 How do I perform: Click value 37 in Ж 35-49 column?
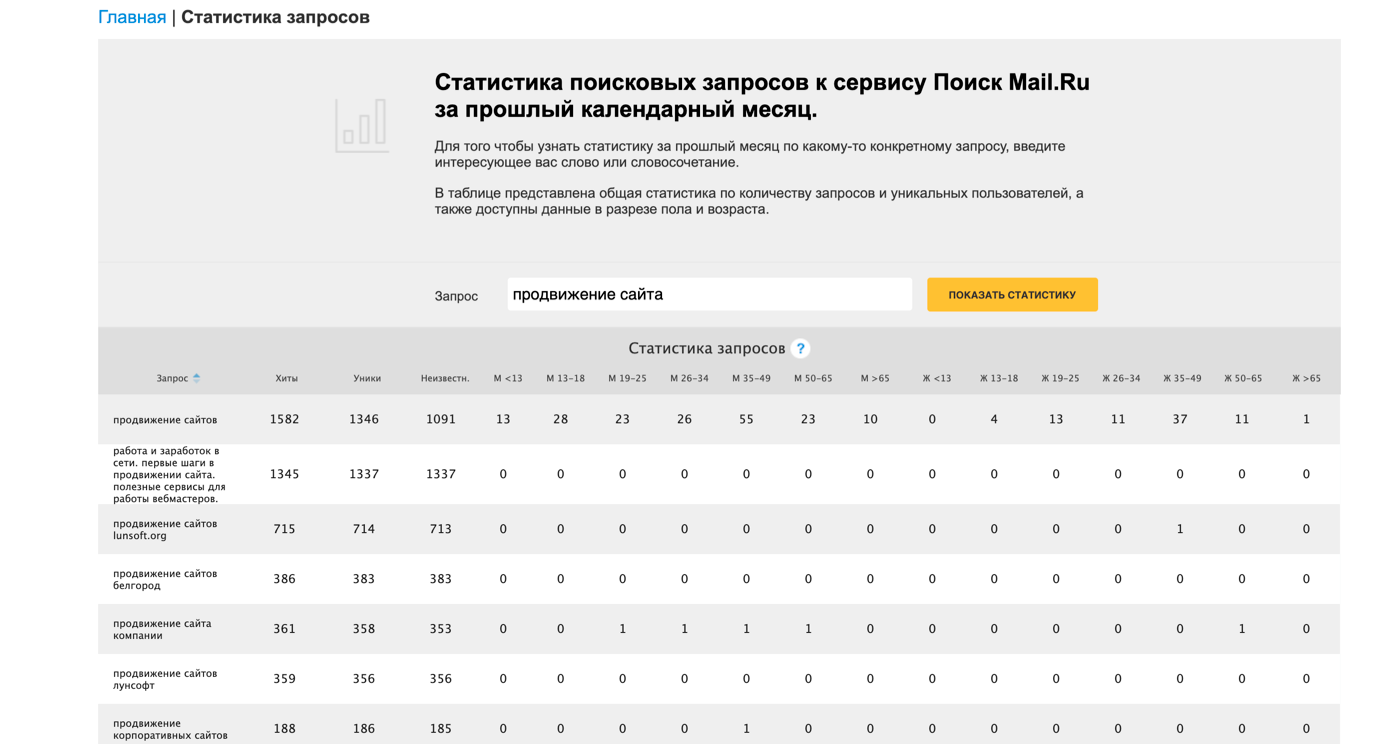pos(1180,419)
